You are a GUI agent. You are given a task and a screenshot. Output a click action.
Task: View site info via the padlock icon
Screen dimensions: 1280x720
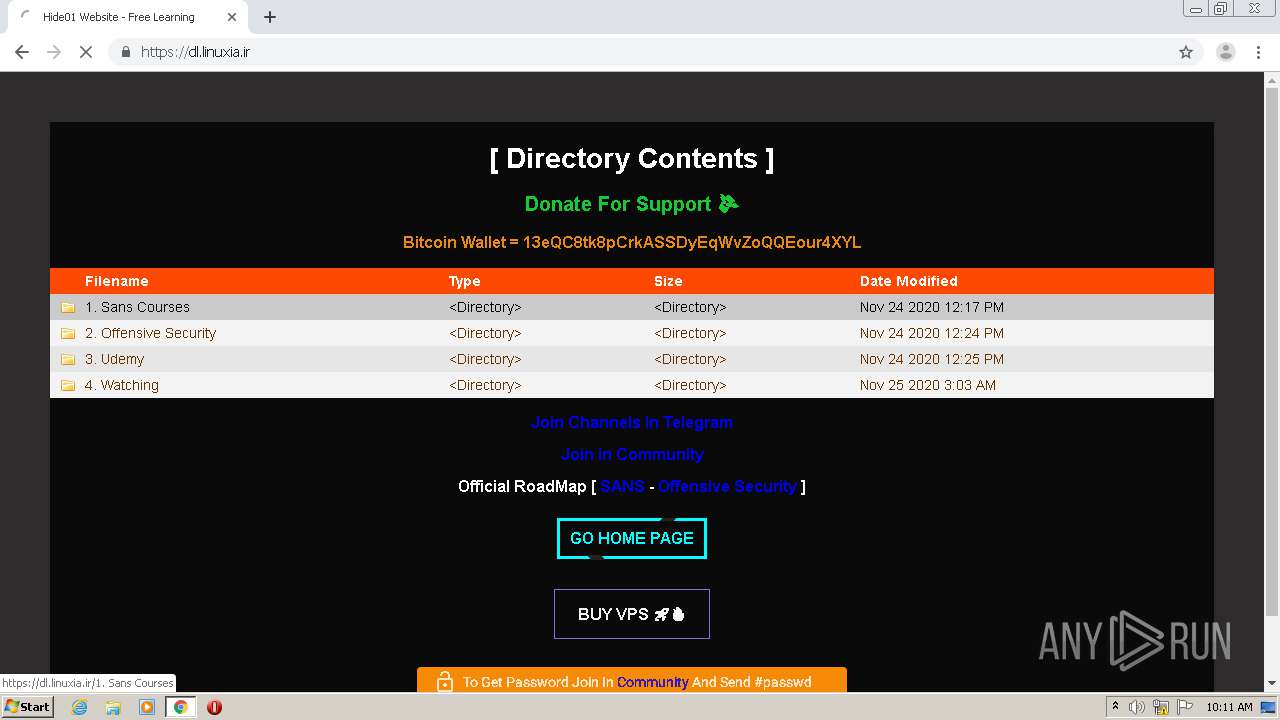point(125,52)
